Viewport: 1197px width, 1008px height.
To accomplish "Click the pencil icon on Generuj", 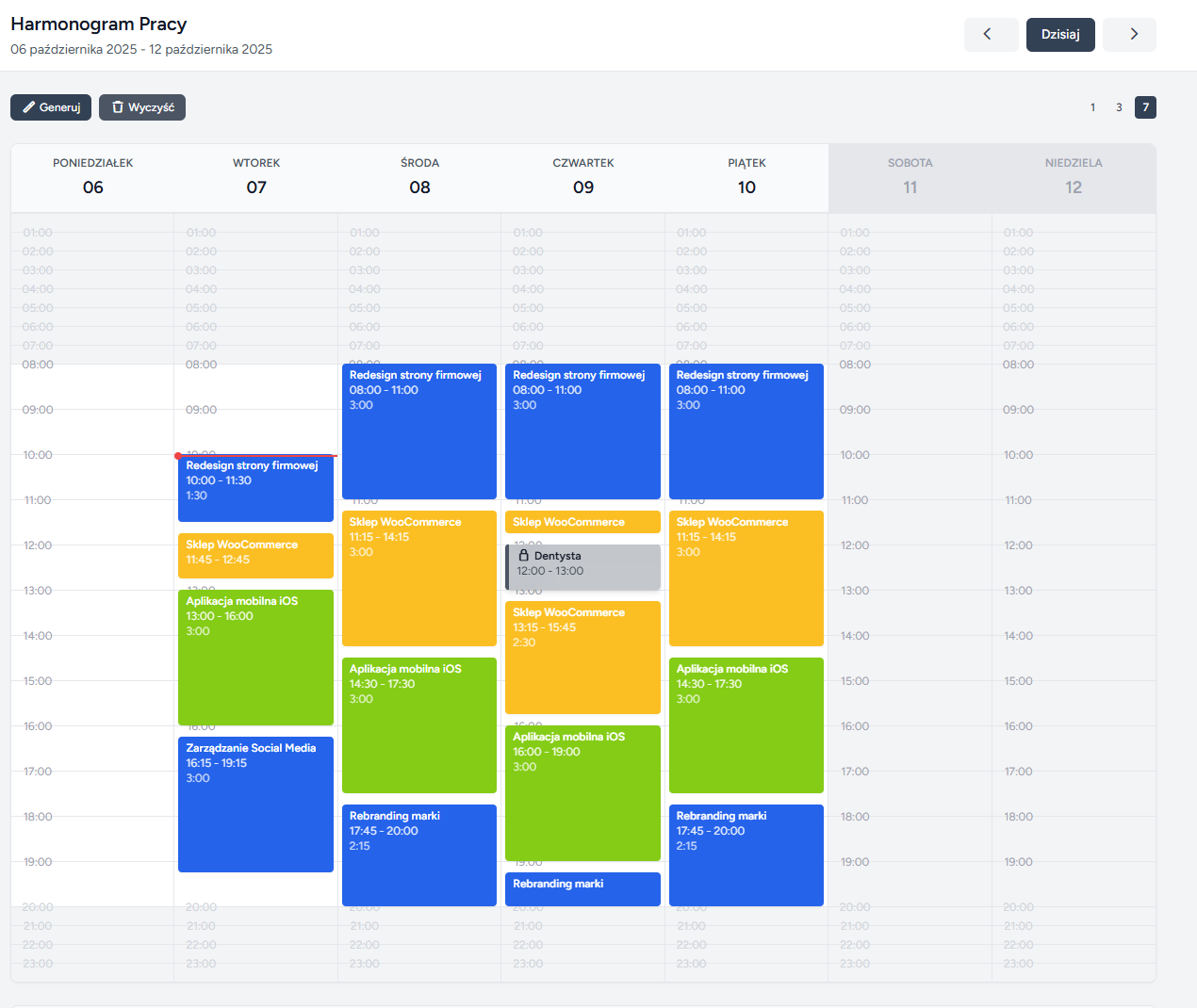I will pos(28,107).
